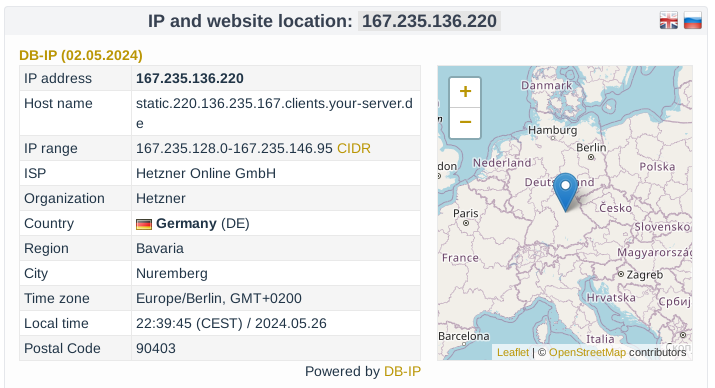This screenshot has width=715, height=388.
Task: Click the bold IP address value in table
Action: click(190, 78)
